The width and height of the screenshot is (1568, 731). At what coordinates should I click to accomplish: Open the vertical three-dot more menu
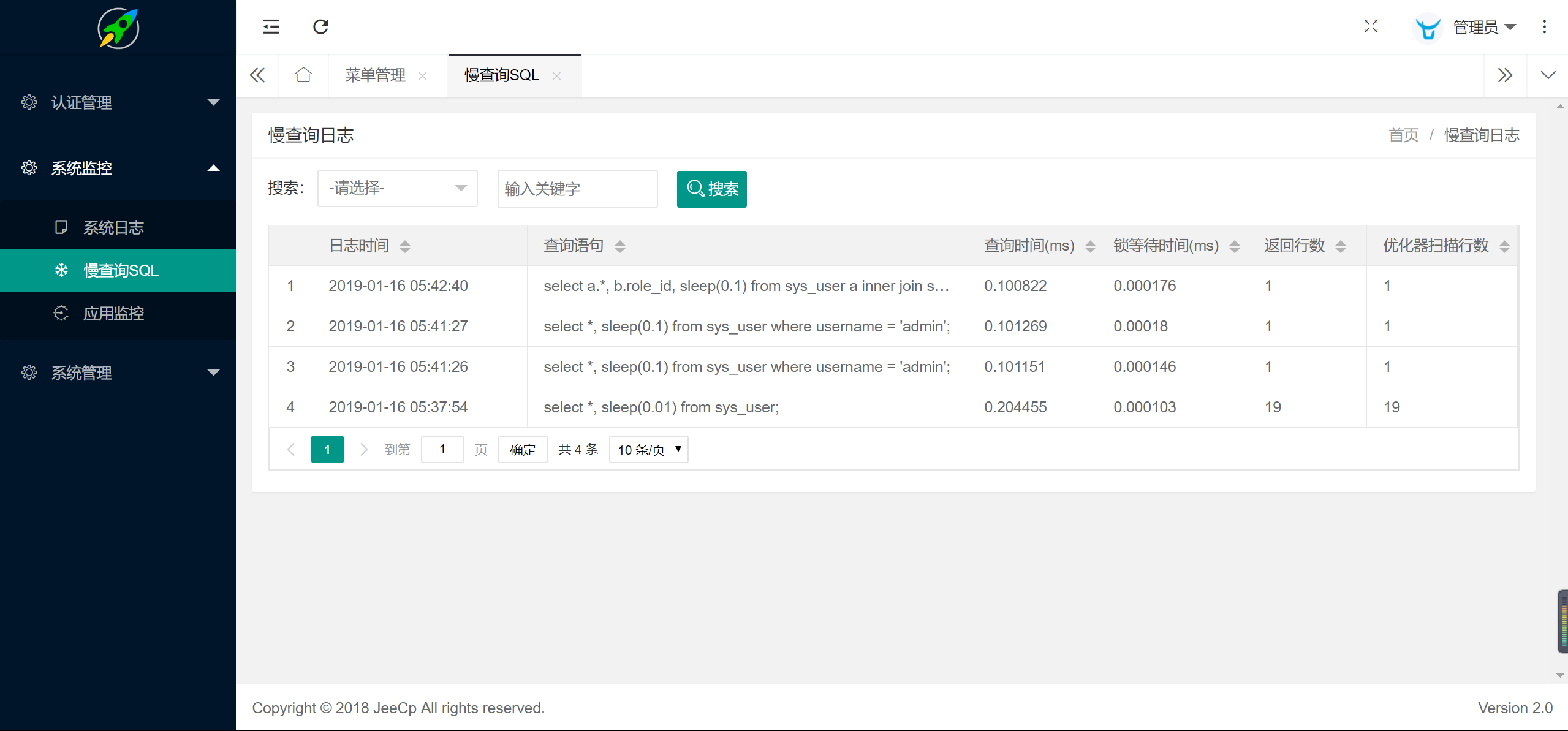point(1544,26)
